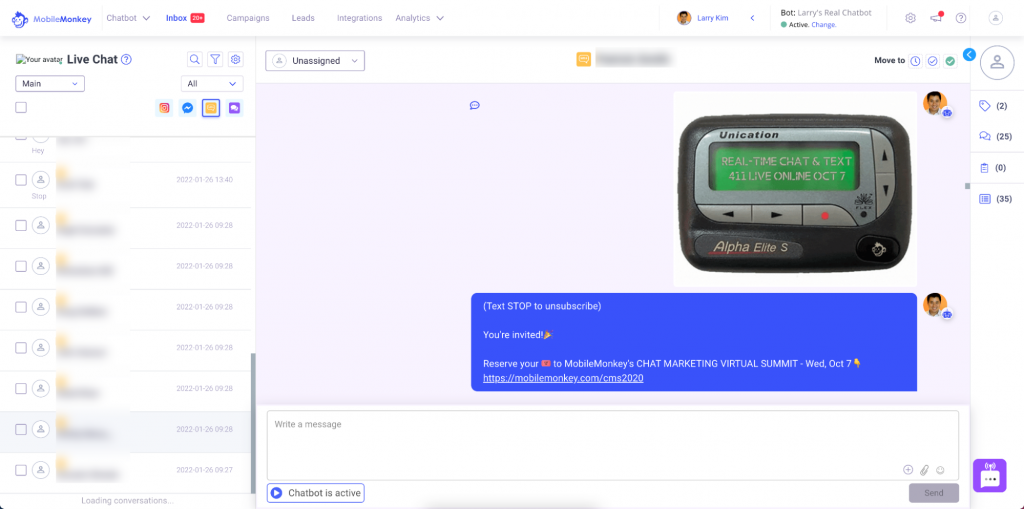
Task: Click the Live Chat help question mark
Action: pos(127,59)
